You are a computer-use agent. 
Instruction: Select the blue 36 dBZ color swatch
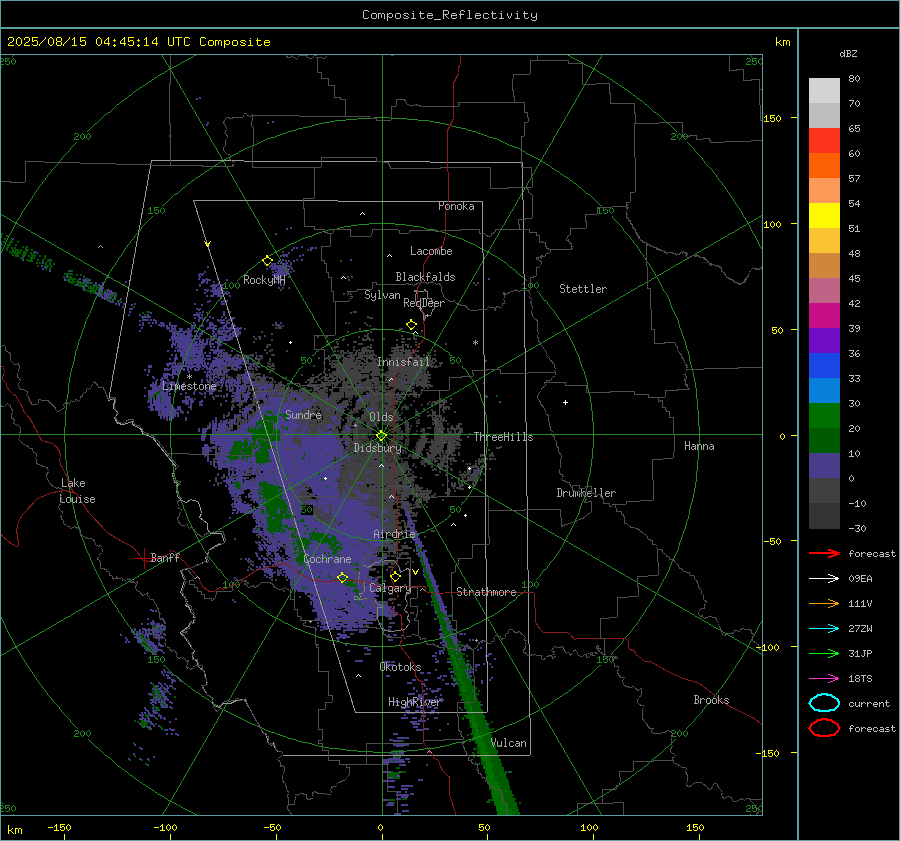tap(824, 366)
